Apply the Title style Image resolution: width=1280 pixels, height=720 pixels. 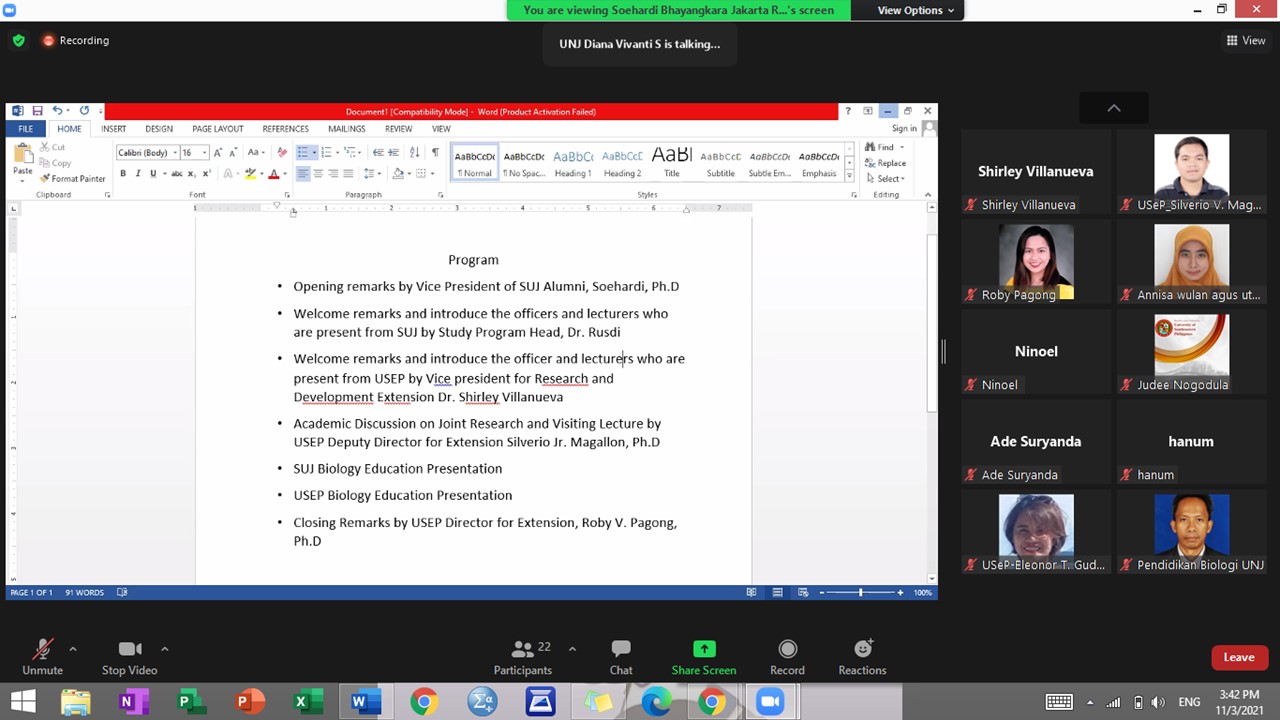click(672, 163)
